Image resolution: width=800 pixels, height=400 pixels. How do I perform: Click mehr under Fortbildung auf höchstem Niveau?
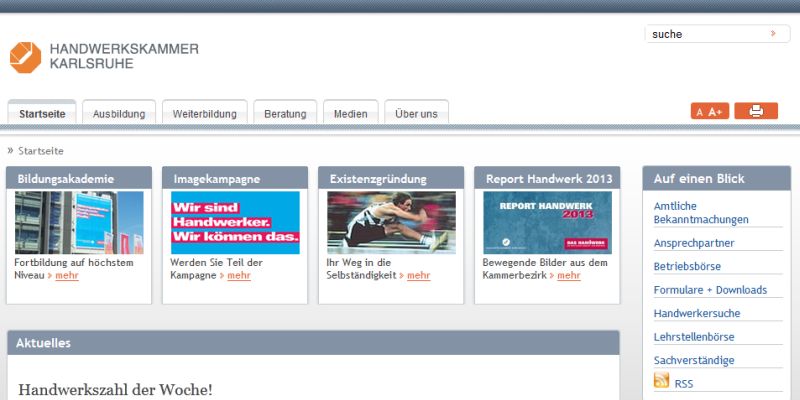[67, 276]
